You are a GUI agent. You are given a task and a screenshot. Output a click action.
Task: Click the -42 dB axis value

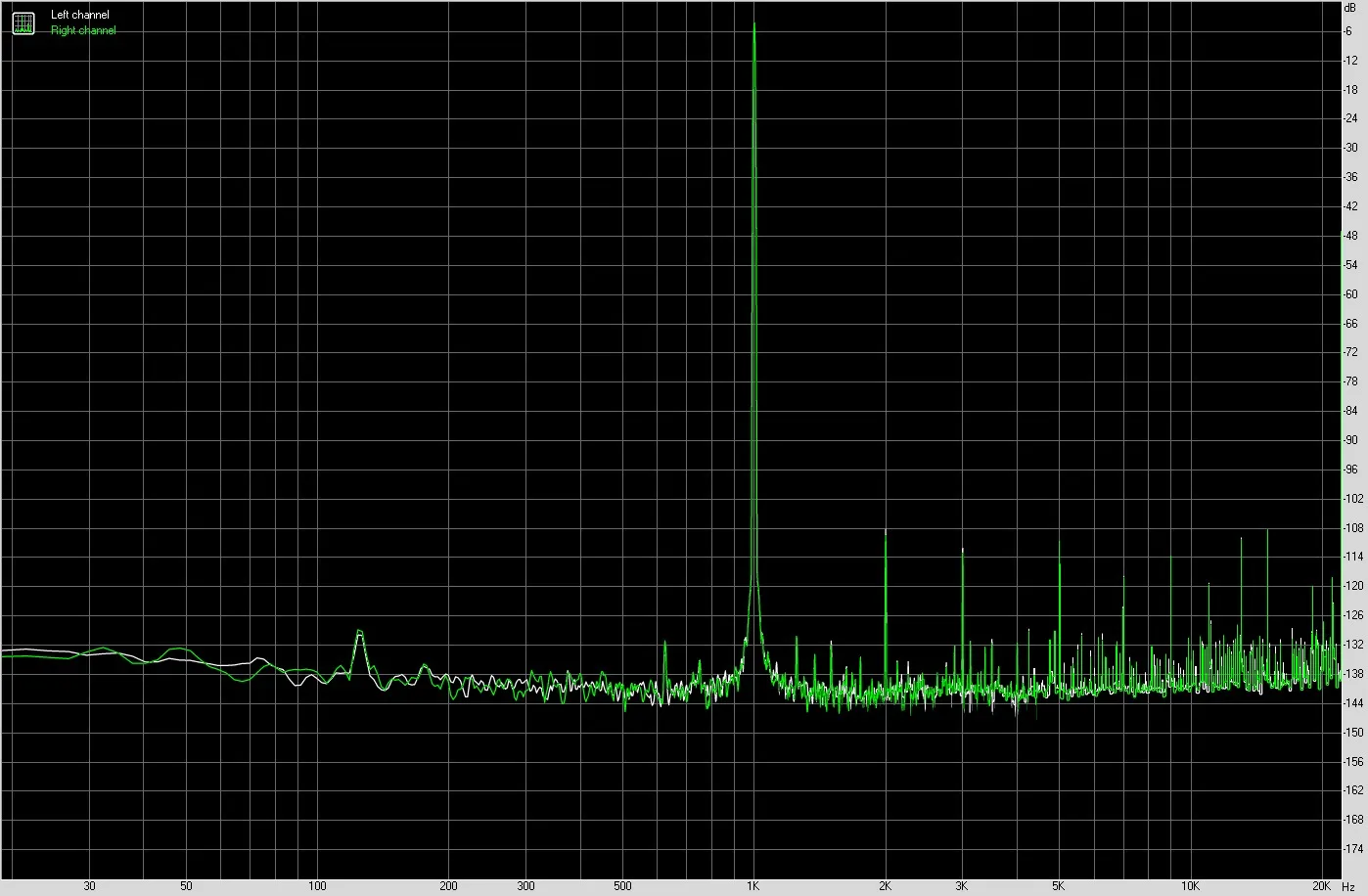point(1351,206)
